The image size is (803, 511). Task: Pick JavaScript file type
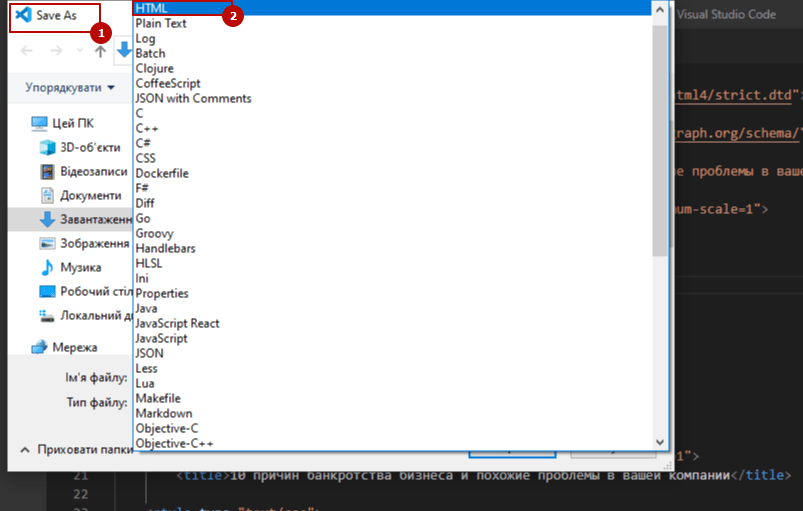click(392, 338)
